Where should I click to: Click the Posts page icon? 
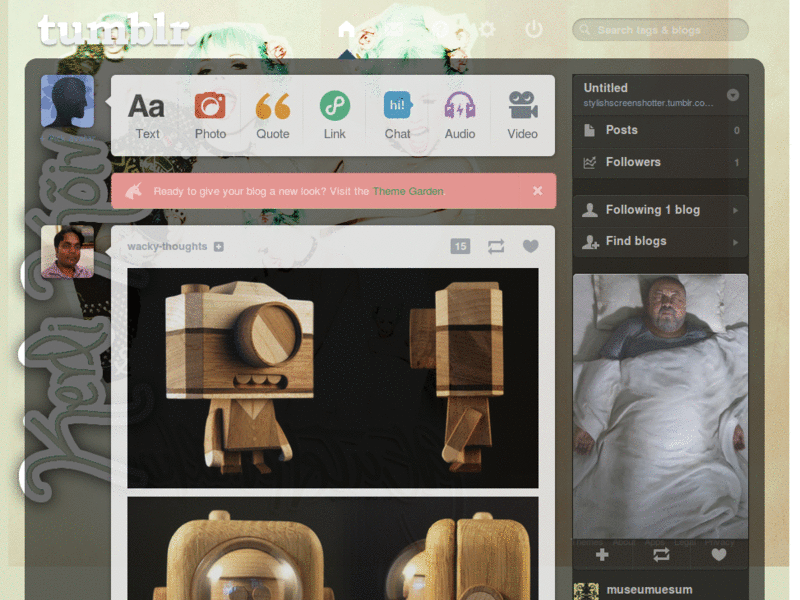[x=589, y=130]
